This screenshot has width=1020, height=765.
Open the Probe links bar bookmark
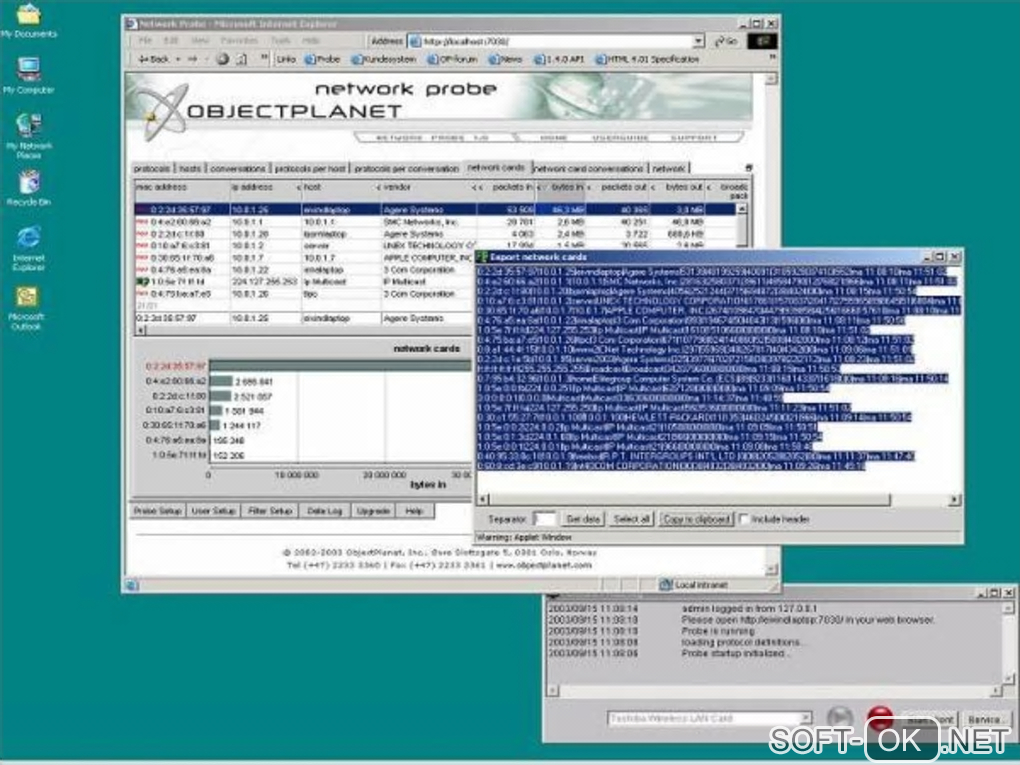323,59
